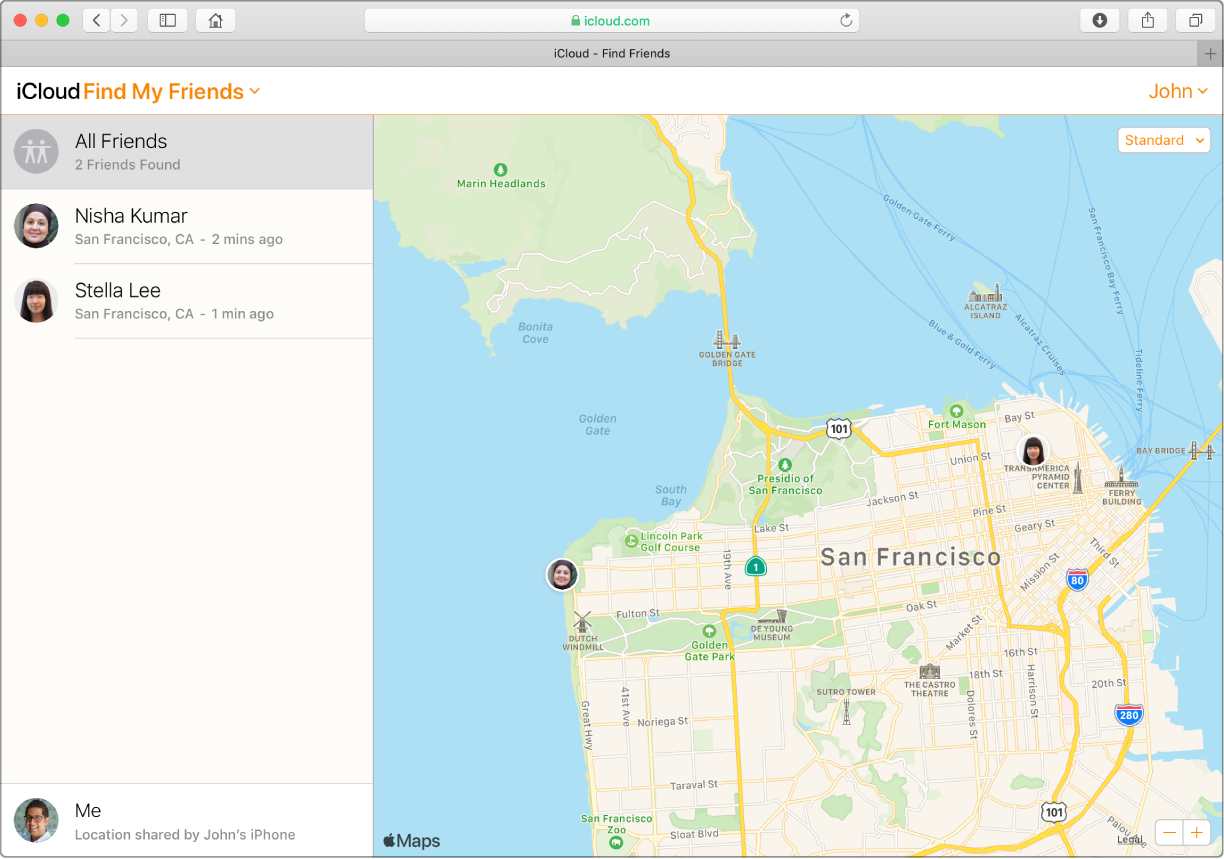Image resolution: width=1224 pixels, height=859 pixels.
Task: Select Stella Lee in friends list
Action: coord(187,301)
